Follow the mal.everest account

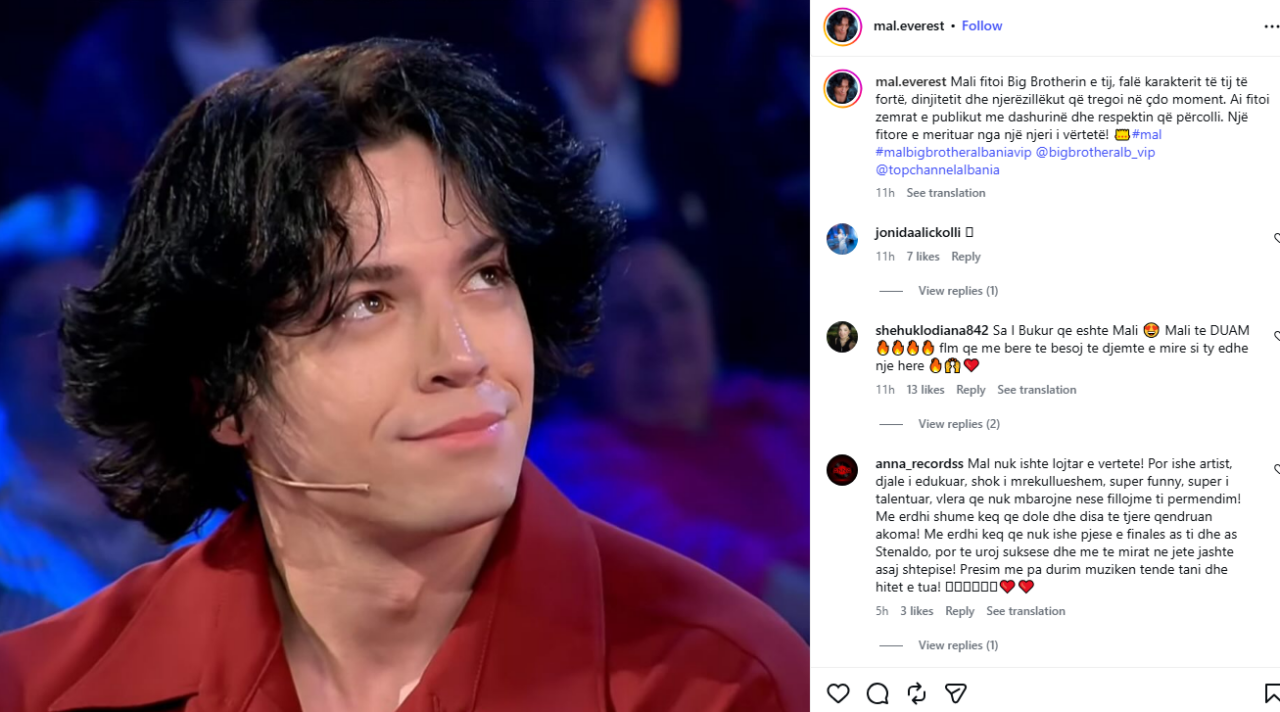point(981,26)
